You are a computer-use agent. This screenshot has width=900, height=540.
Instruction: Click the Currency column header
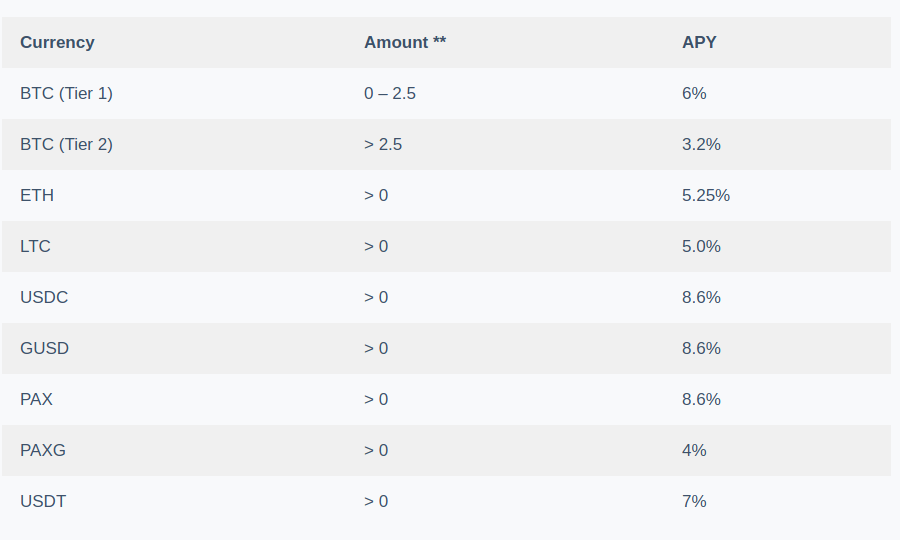pyautogui.click(x=57, y=42)
